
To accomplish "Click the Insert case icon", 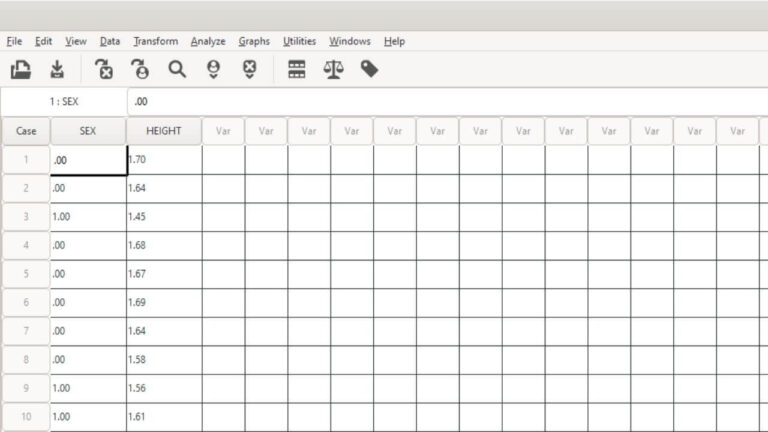I will (x=213, y=70).
